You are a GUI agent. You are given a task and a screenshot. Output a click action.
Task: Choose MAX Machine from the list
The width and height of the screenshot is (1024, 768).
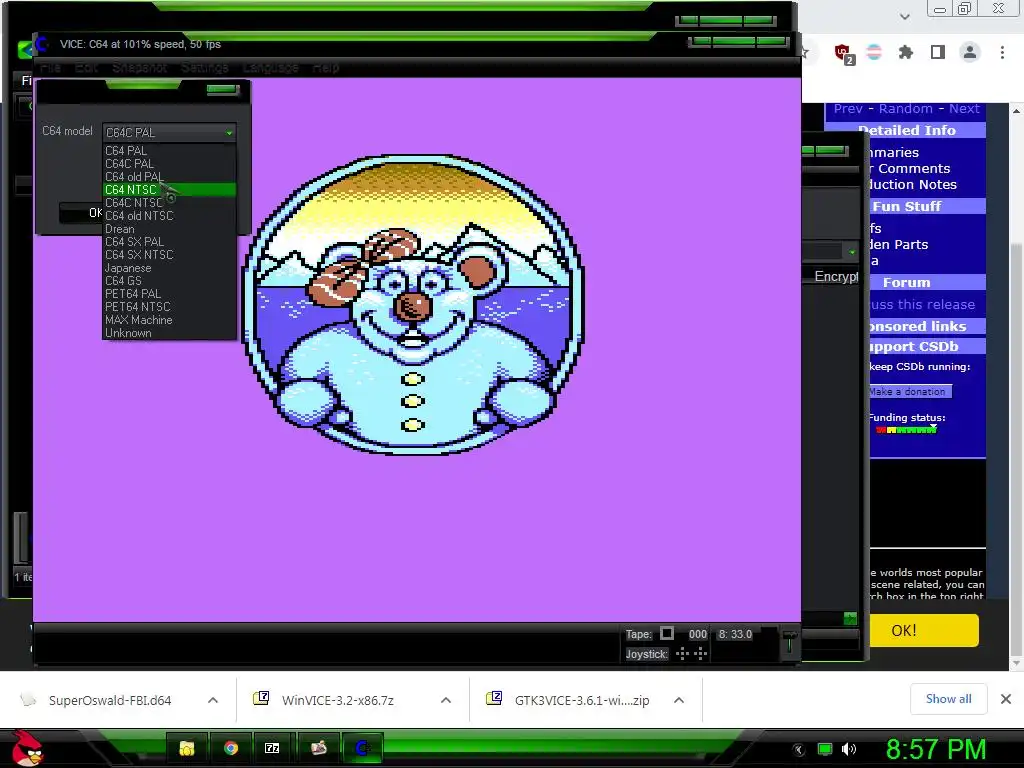(x=169, y=320)
